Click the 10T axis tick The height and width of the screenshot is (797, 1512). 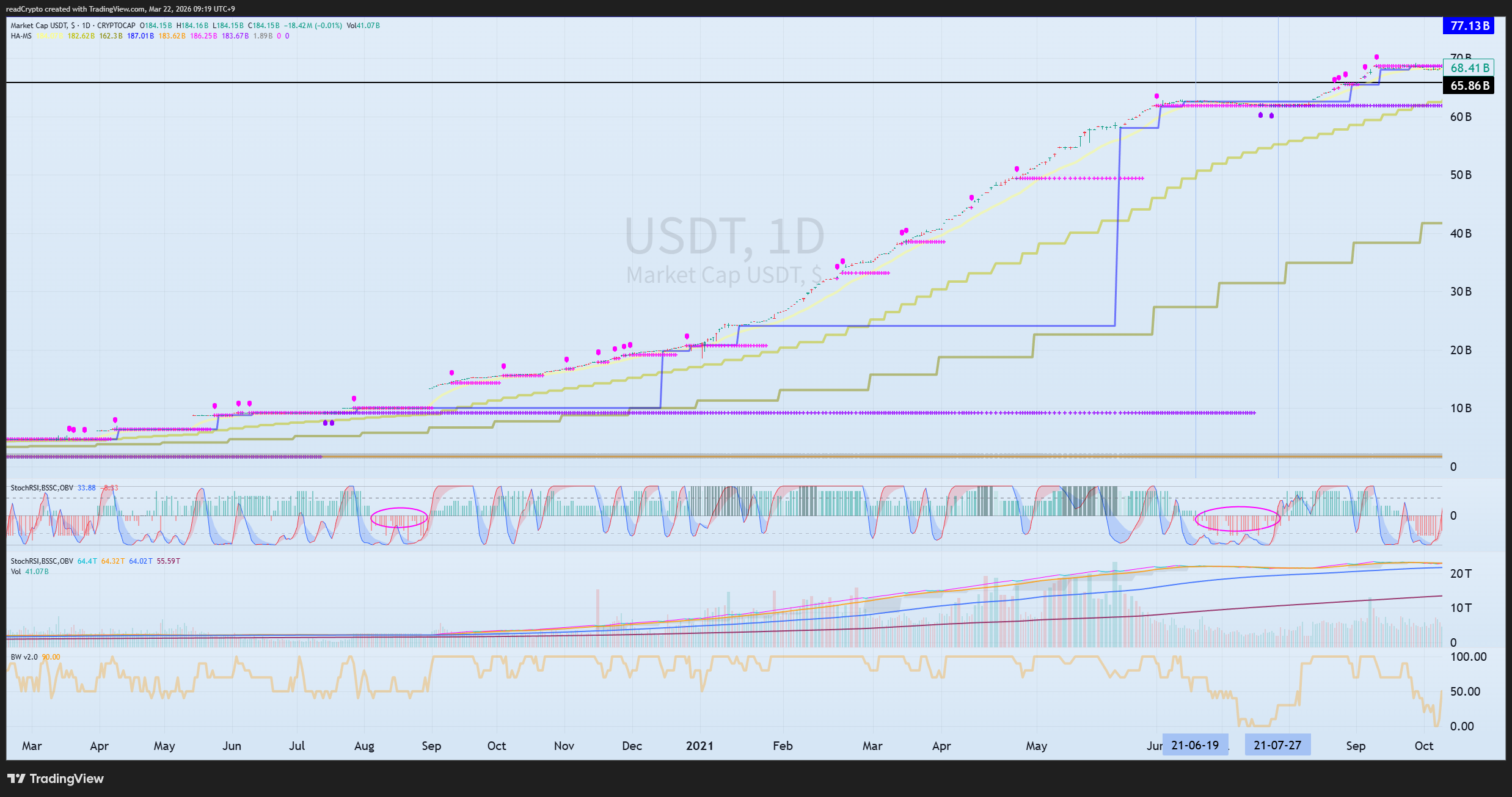pos(1461,608)
